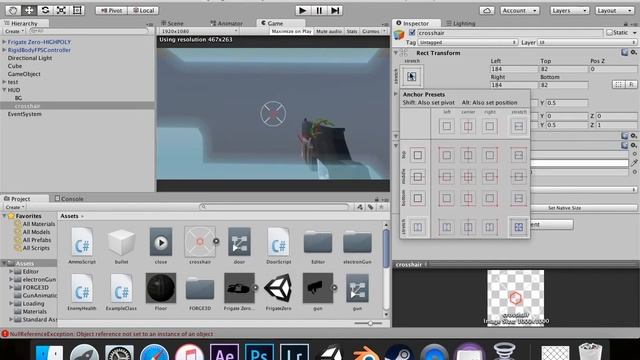640x360 pixels.
Task: Select the Rect transform tool
Action: coord(77,10)
